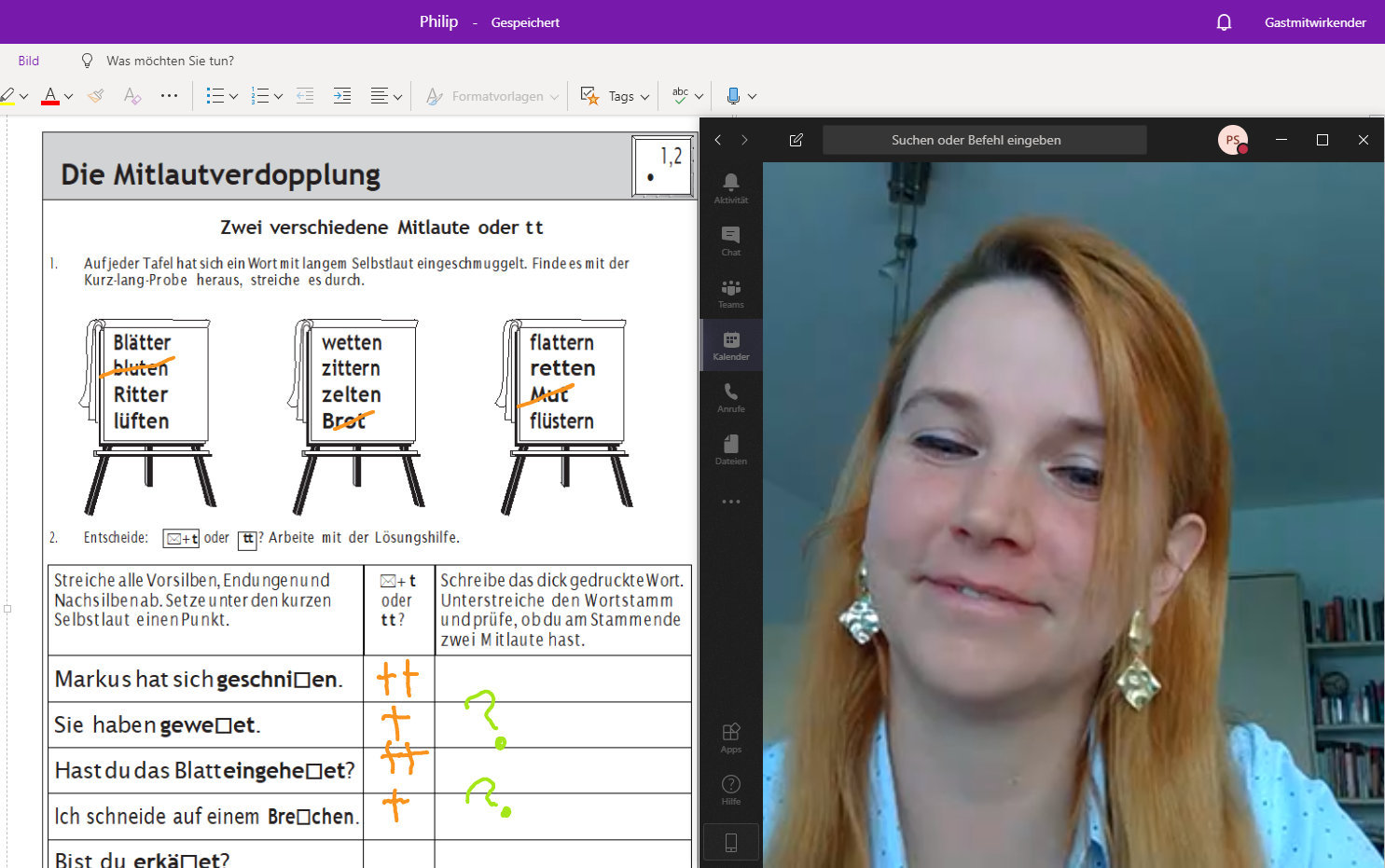Apply the red font color swatch
This screenshot has height=868, width=1385.
click(x=50, y=96)
